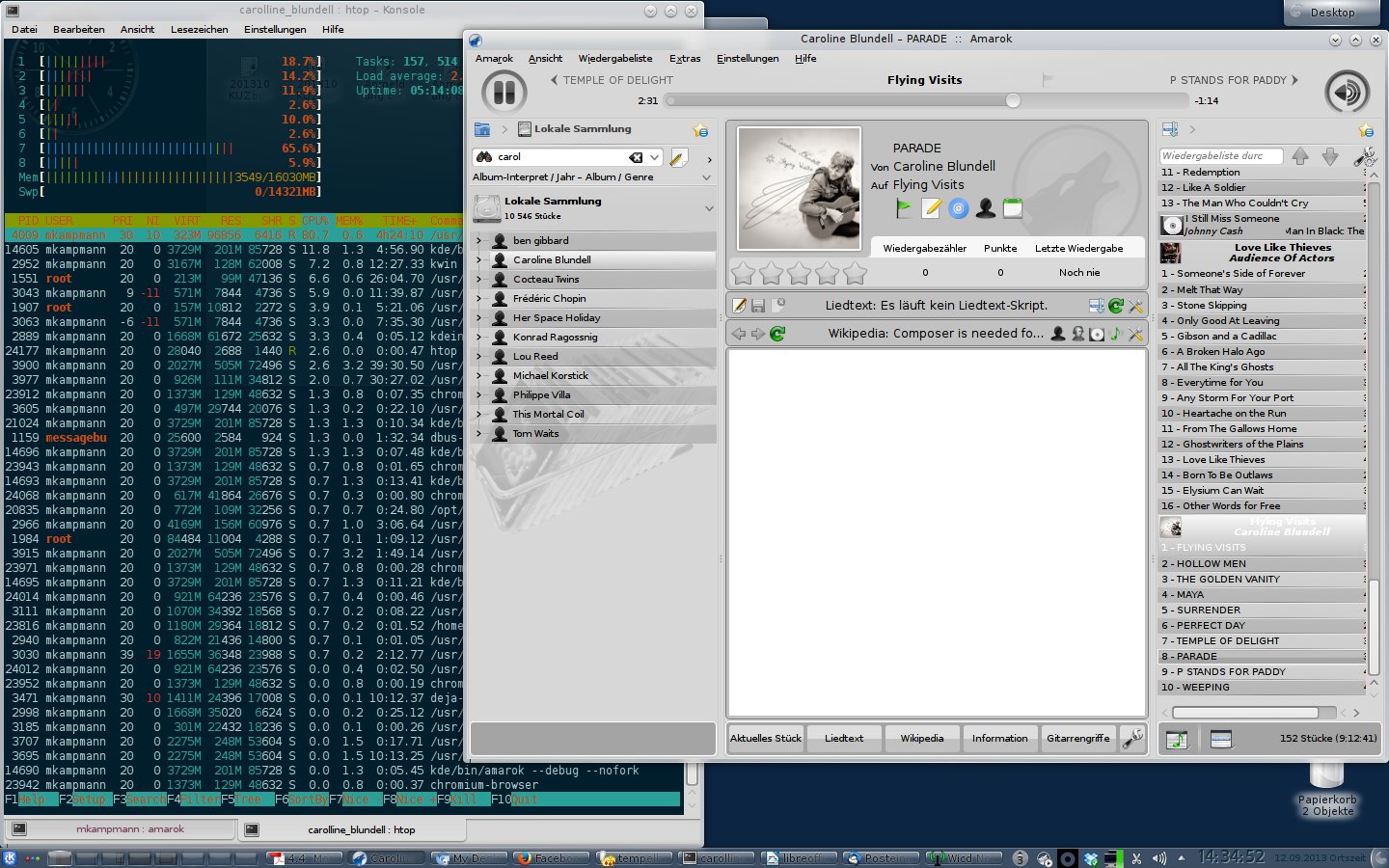1389x868 pixels.
Task: Reload lyrics with green refresh icon
Action: pyautogui.click(x=1116, y=306)
